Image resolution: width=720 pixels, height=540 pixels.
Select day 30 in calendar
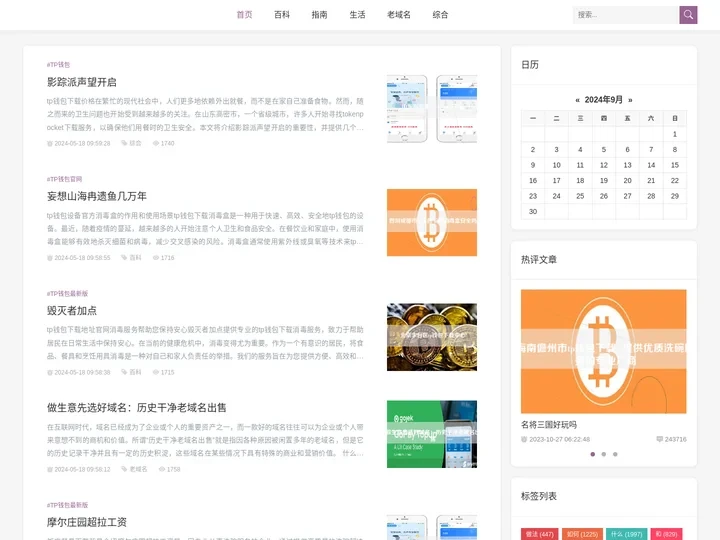tap(533, 212)
